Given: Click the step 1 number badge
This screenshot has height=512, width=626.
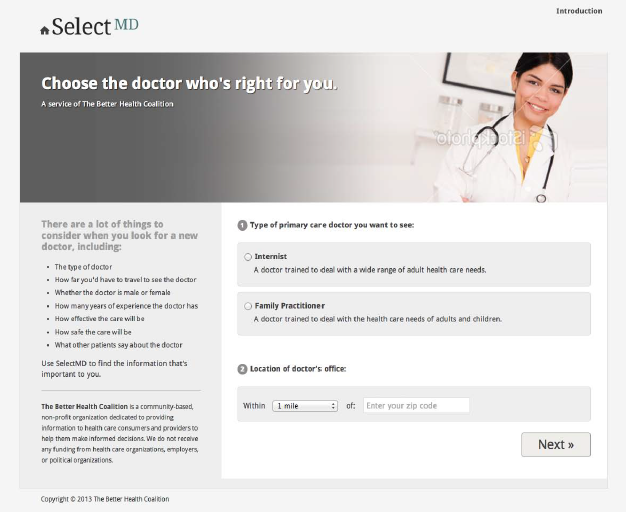Looking at the screenshot, I should pos(242,225).
